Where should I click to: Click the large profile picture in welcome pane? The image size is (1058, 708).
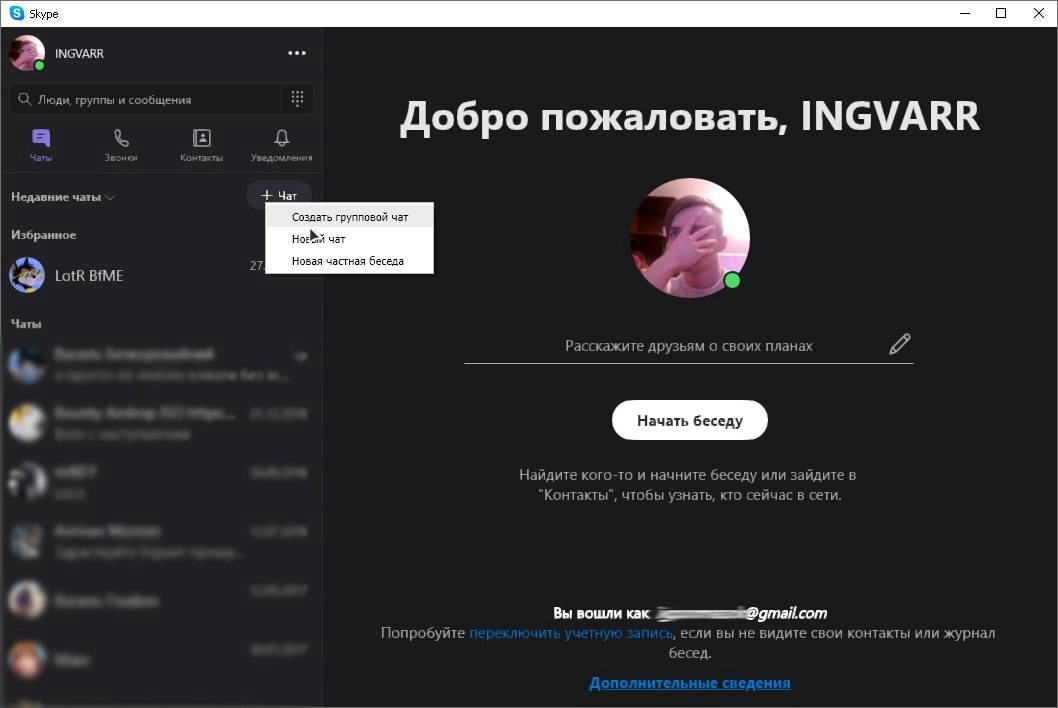[x=690, y=238]
